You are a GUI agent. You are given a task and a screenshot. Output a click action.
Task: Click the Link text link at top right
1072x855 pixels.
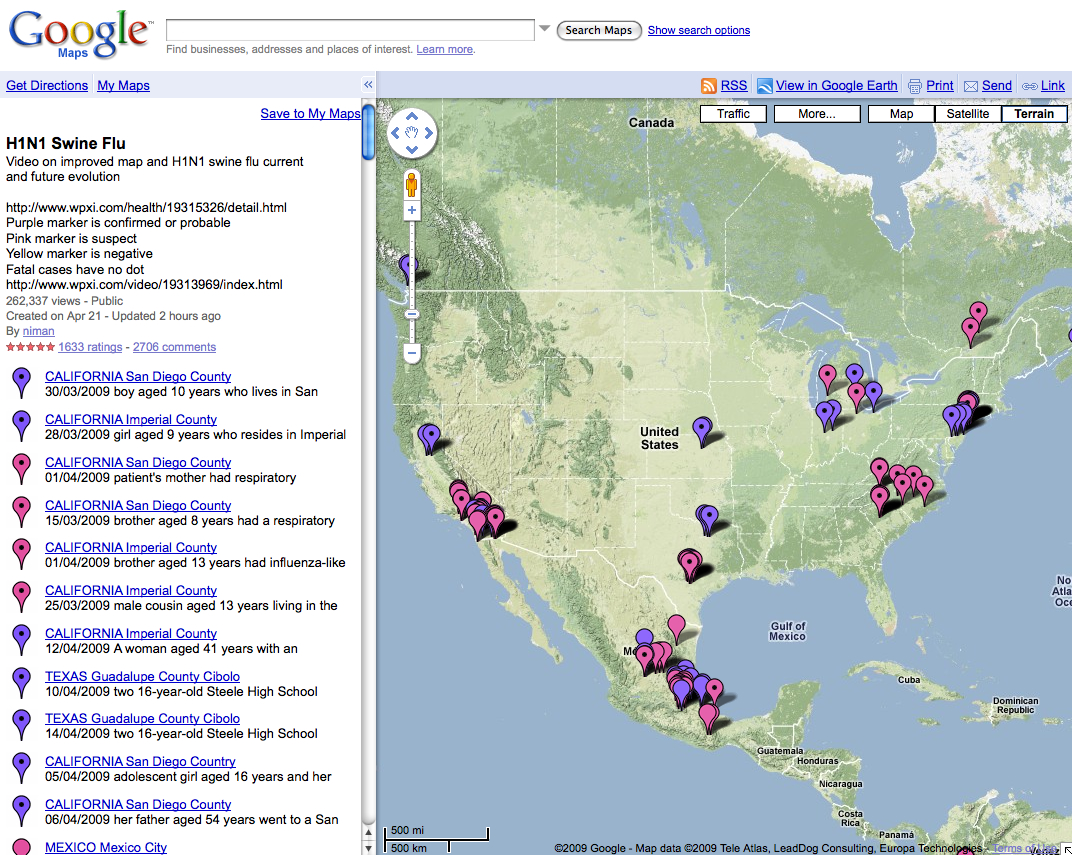pos(1053,85)
